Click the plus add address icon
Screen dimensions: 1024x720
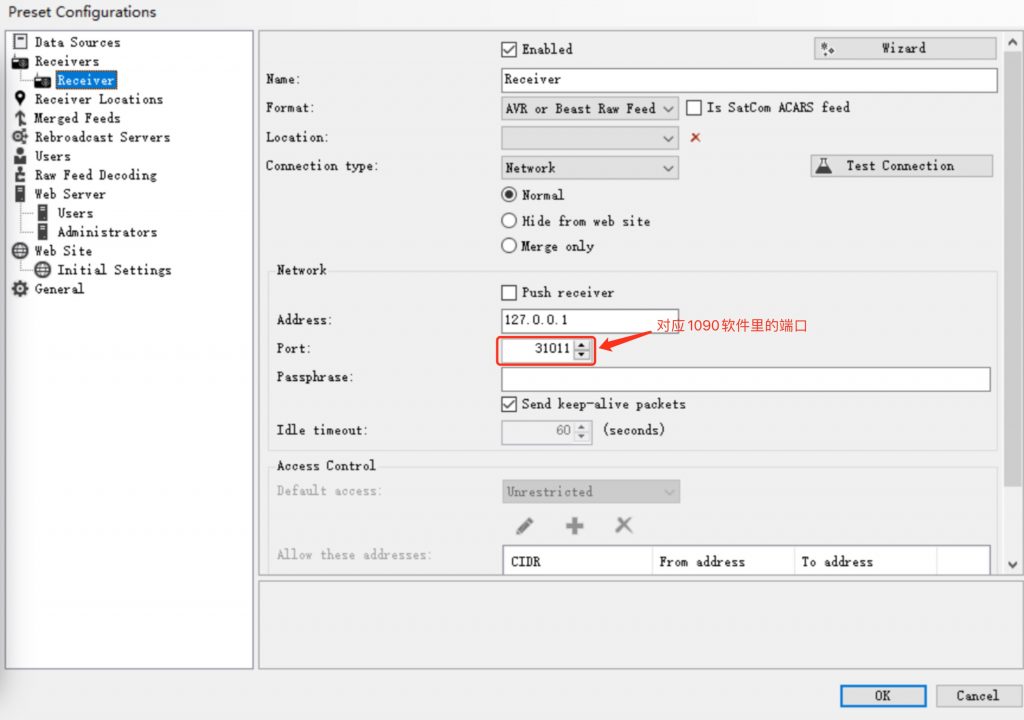tap(574, 526)
